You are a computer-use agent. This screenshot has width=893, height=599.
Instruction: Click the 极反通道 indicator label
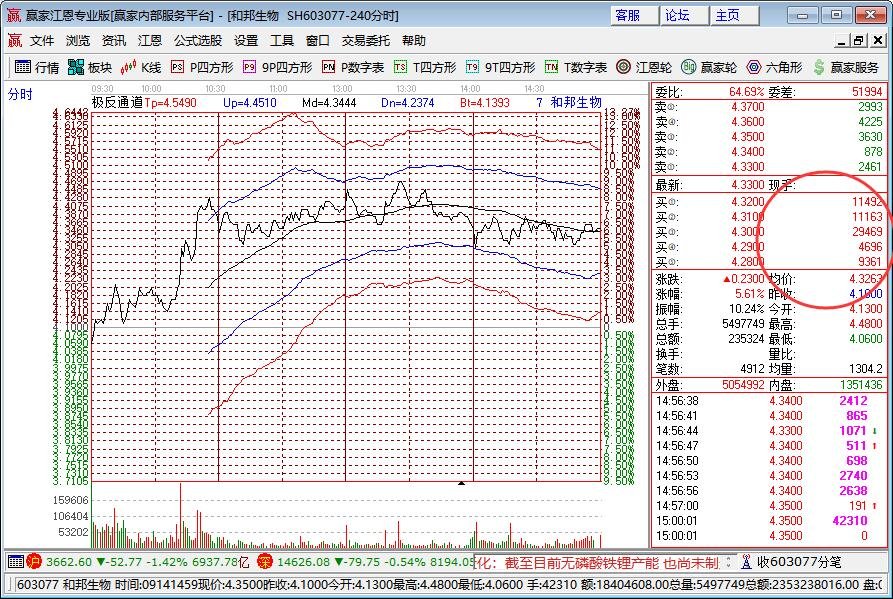coord(117,102)
